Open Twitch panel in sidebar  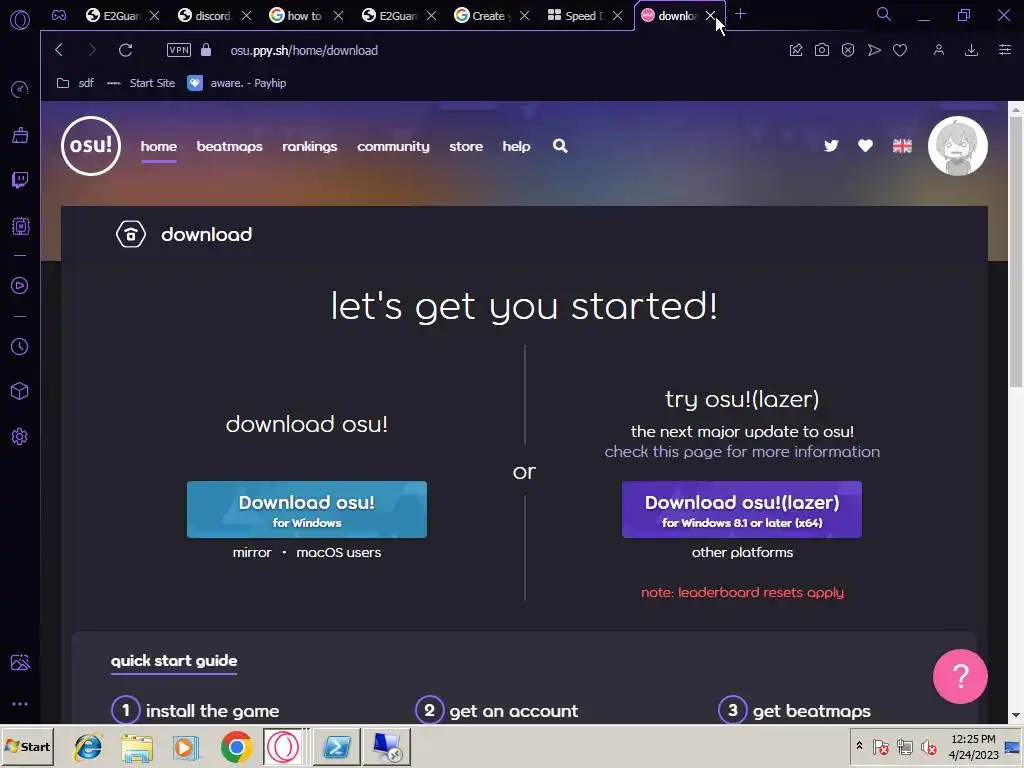coord(20,180)
